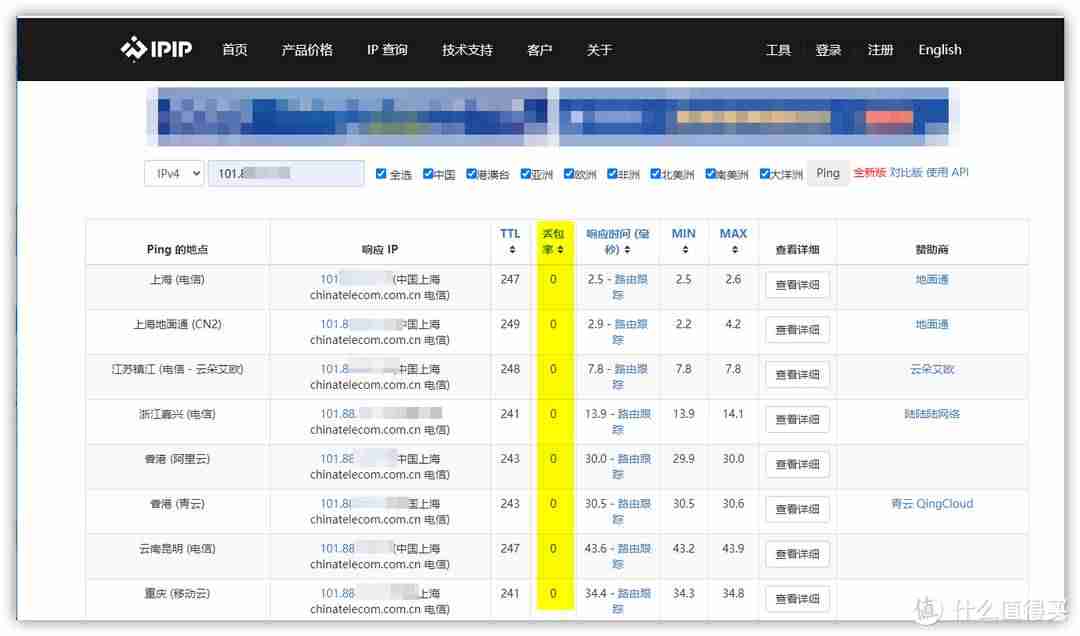Viewport: 1080px width, 636px height.
Task: Click 查看详细 for 香港 (青云) row
Action: click(x=798, y=509)
